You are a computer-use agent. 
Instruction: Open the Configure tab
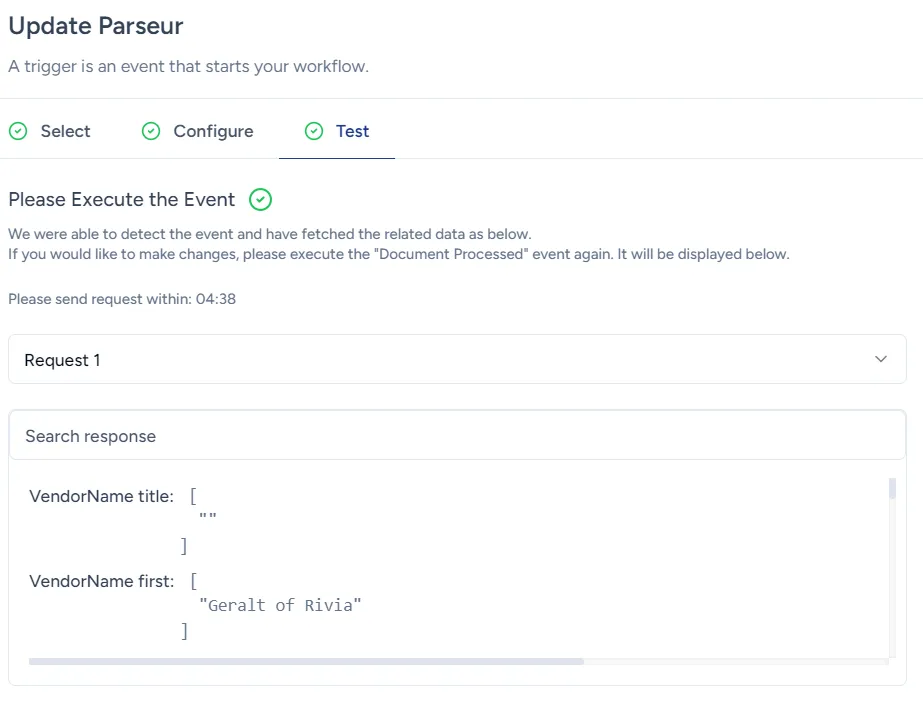[x=212, y=131]
